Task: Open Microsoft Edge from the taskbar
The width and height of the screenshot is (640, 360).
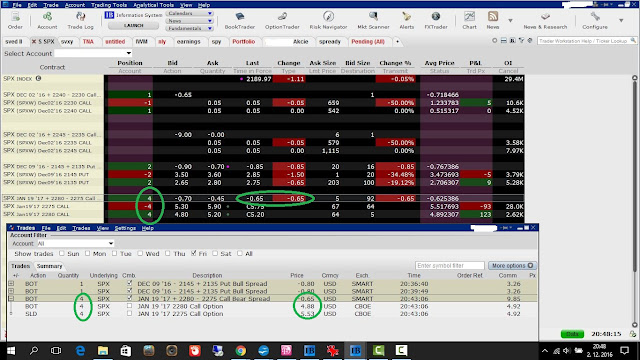Action: 80,350
